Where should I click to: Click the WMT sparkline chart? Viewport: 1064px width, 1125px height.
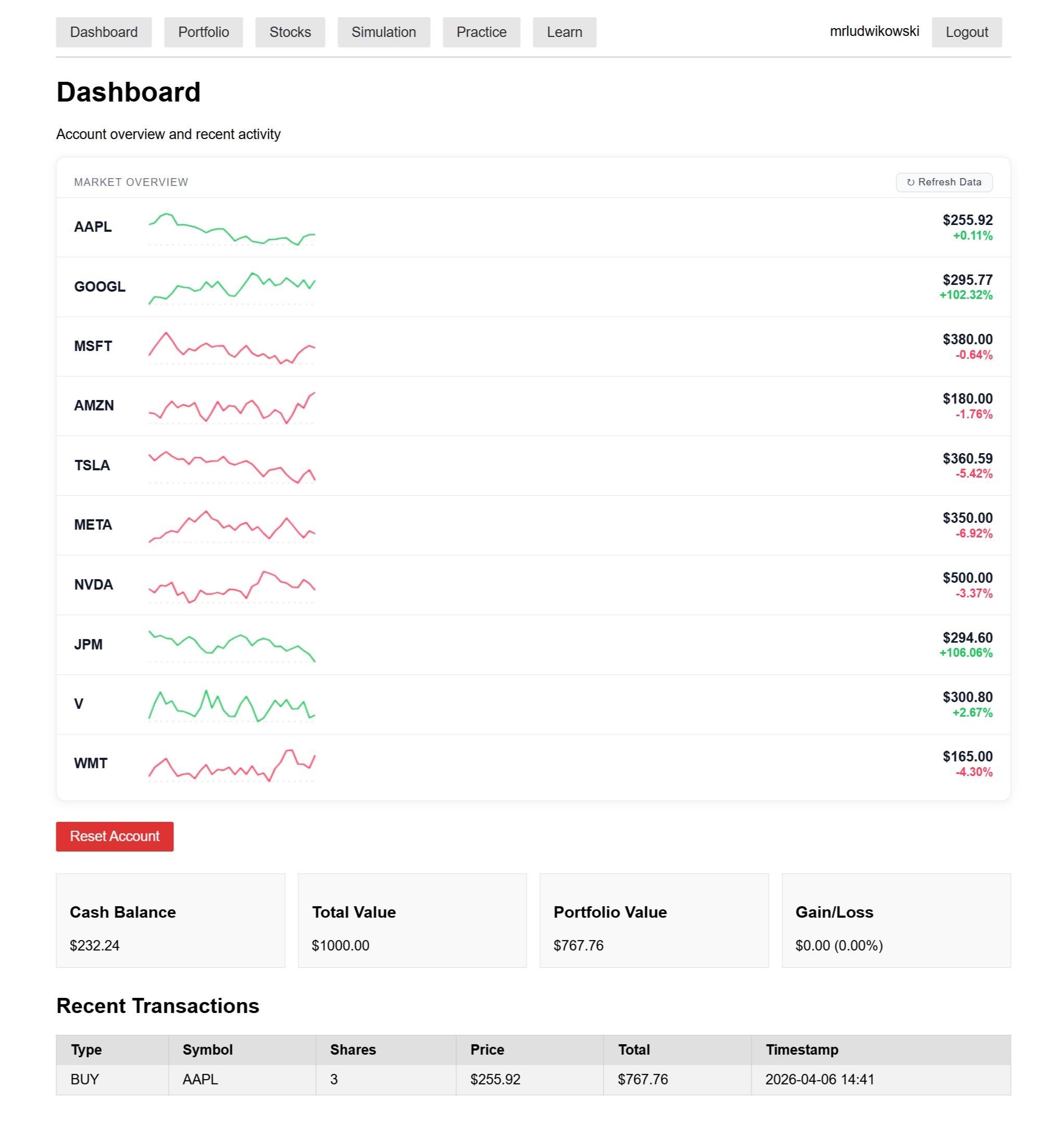[231, 765]
